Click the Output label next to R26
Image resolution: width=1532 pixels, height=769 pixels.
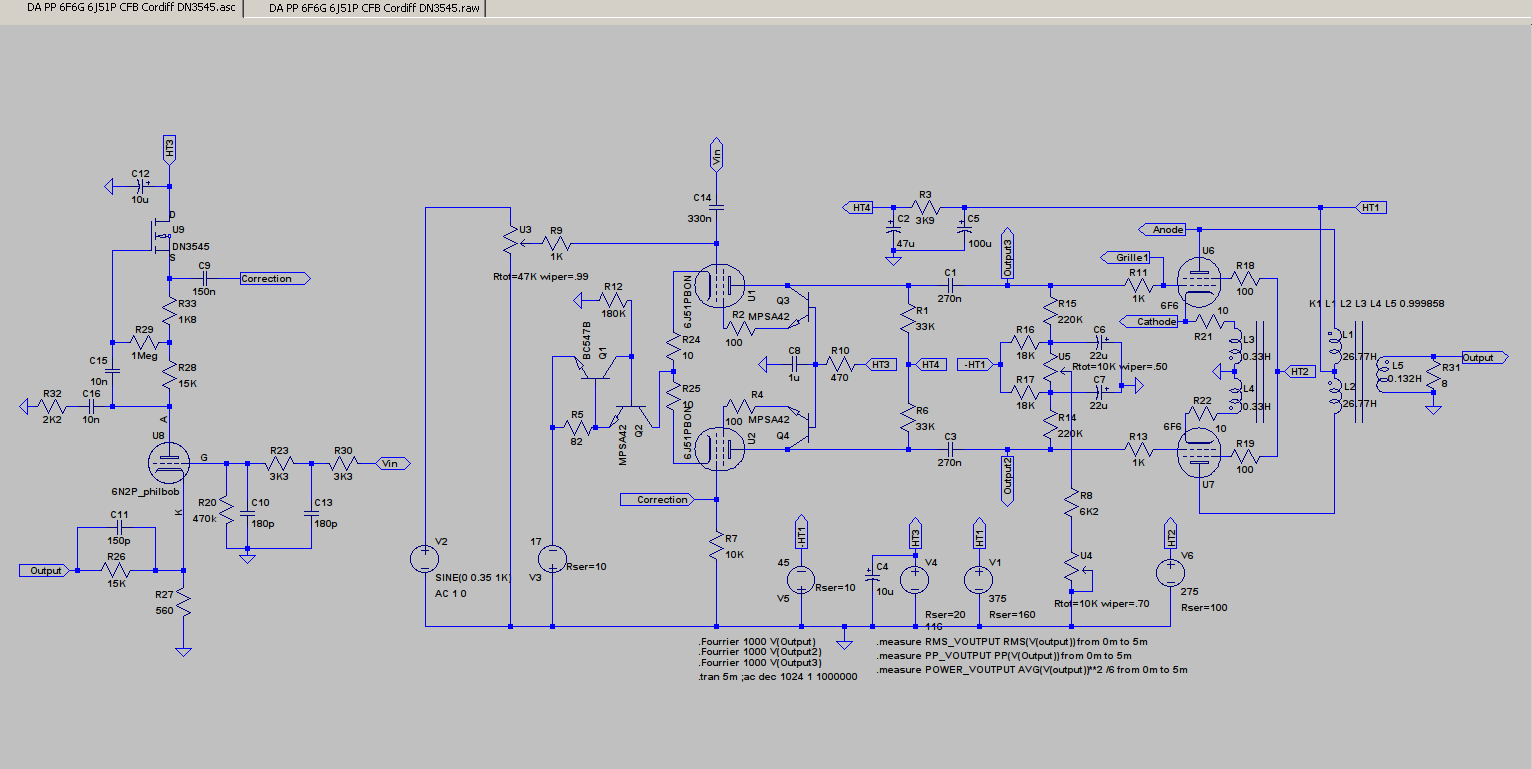(x=46, y=570)
